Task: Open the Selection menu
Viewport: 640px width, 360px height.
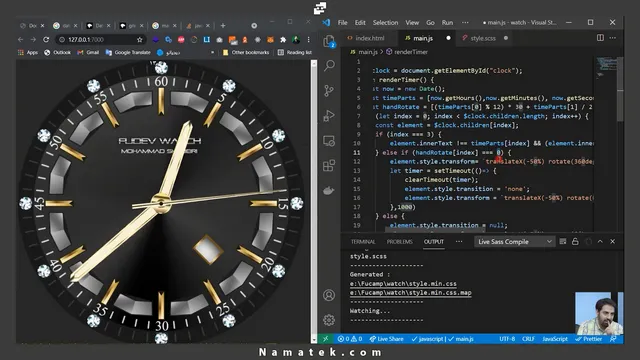Action: [x=385, y=22]
